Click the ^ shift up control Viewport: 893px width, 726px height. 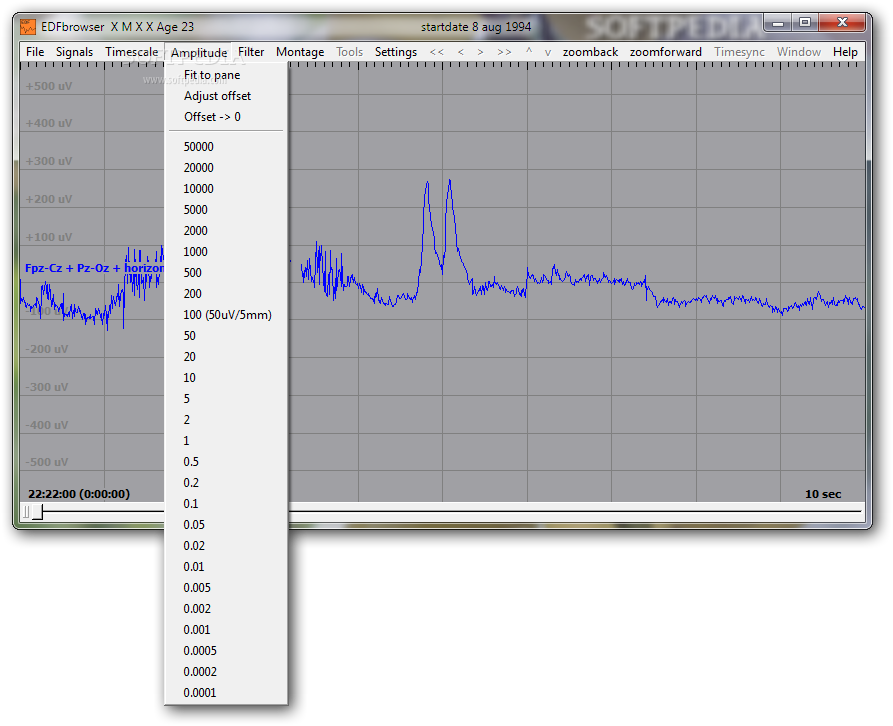(529, 52)
